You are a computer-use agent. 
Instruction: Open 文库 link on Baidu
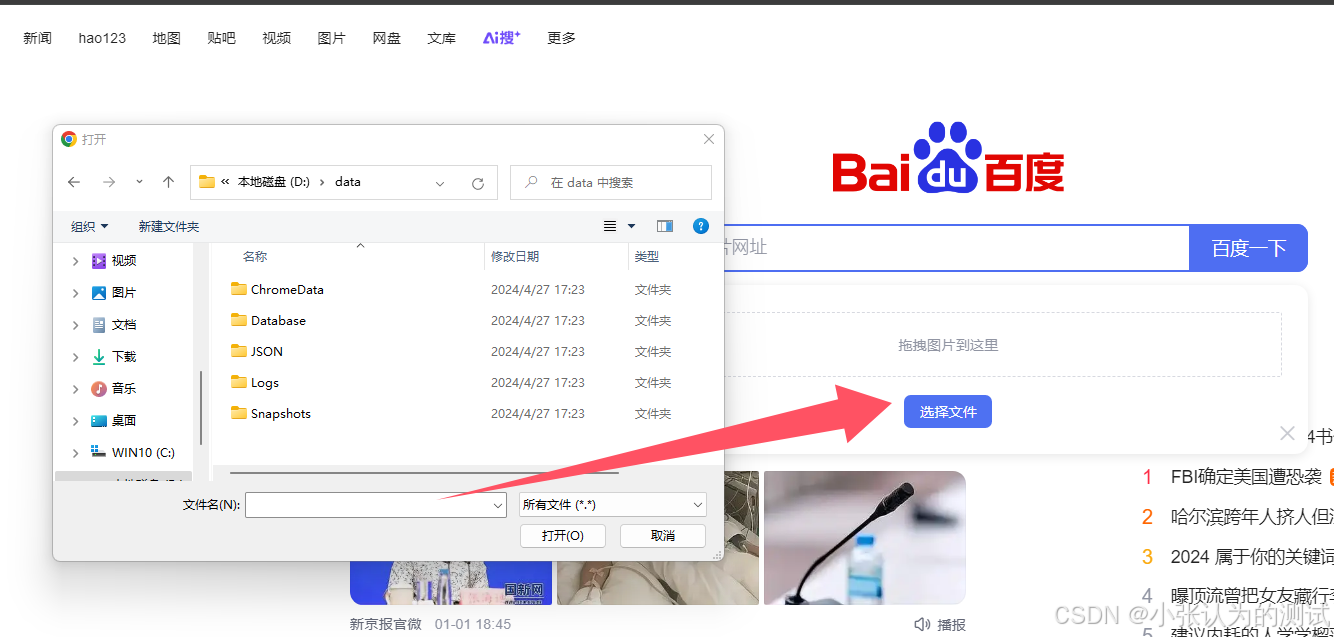coord(441,38)
